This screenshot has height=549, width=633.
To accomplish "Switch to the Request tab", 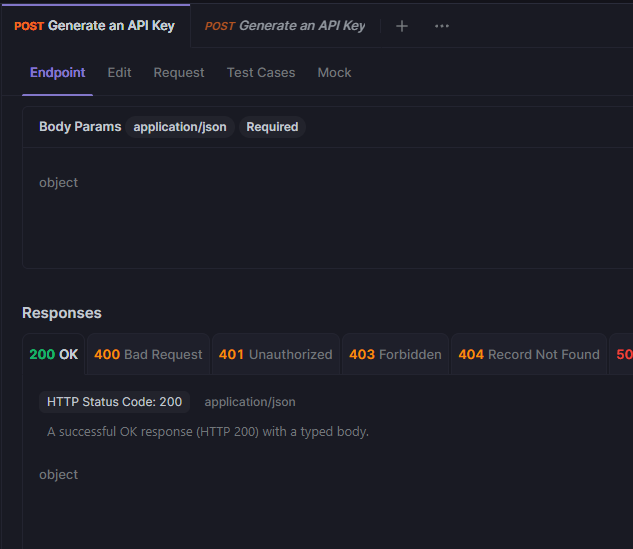I will click(x=179, y=73).
